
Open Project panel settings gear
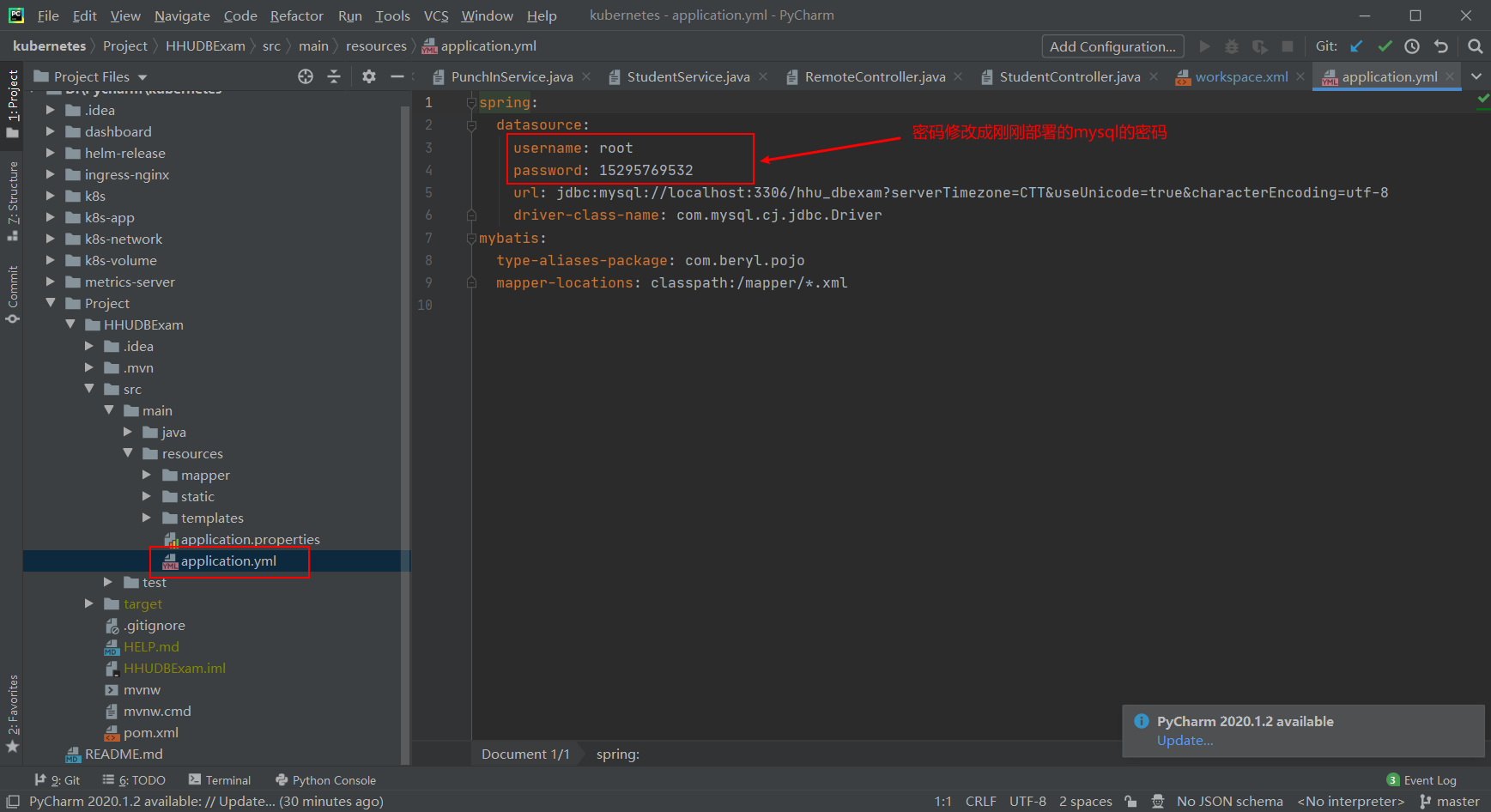tap(369, 76)
